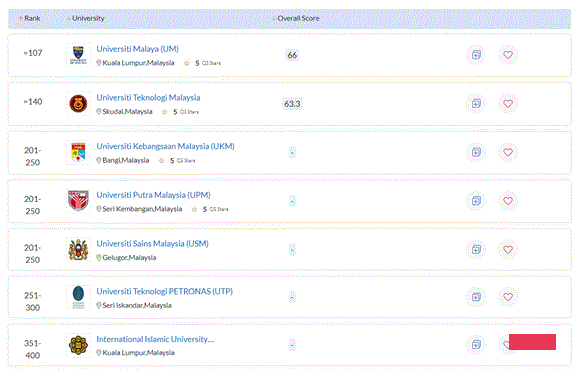Click QS Stars badge for UPM
The height and width of the screenshot is (370, 576).
point(210,209)
